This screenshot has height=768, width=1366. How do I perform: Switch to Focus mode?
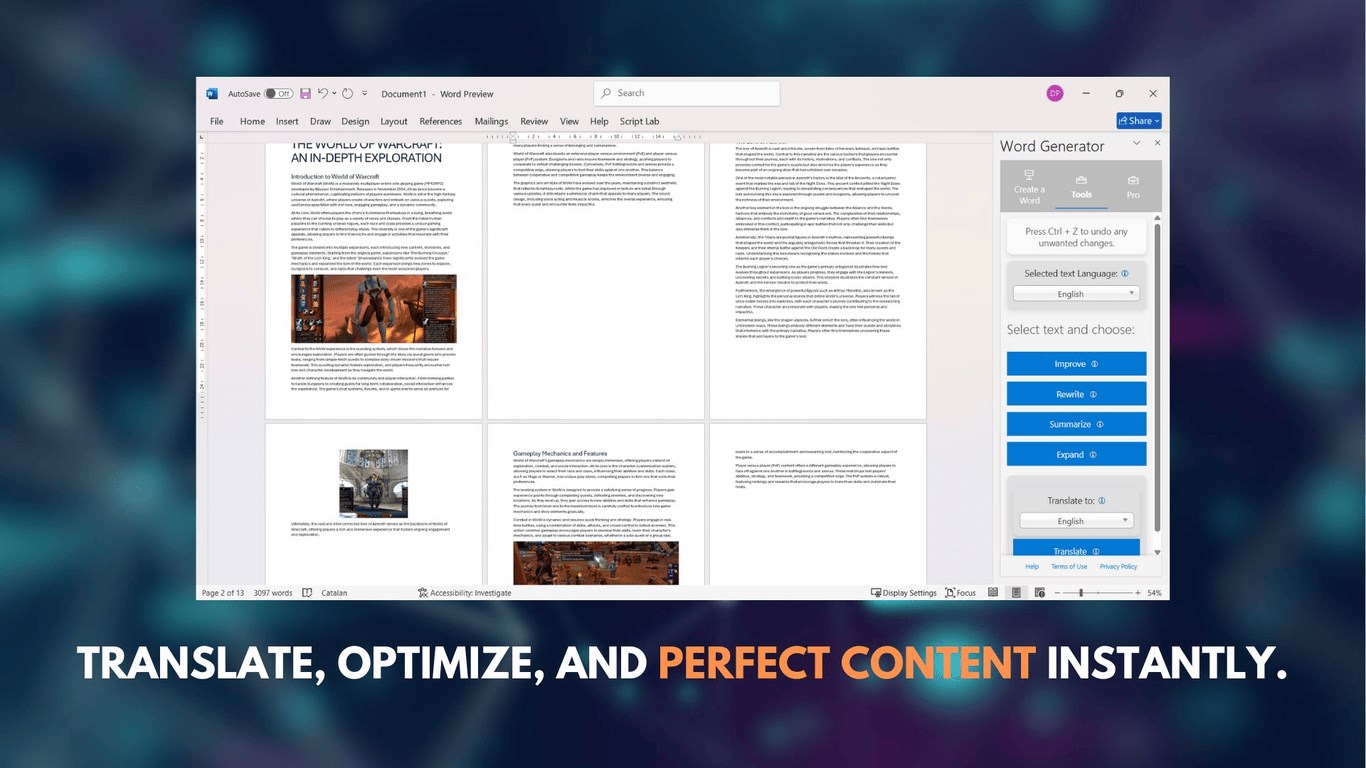[960, 593]
